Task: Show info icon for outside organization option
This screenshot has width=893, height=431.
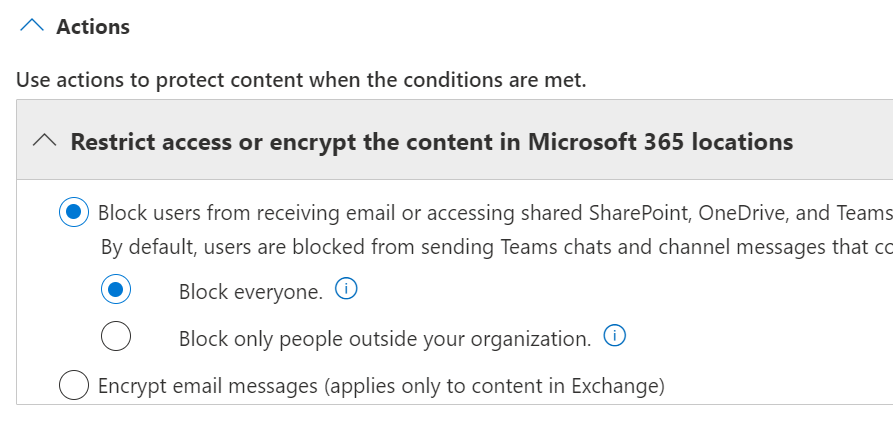Action: pyautogui.click(x=616, y=338)
